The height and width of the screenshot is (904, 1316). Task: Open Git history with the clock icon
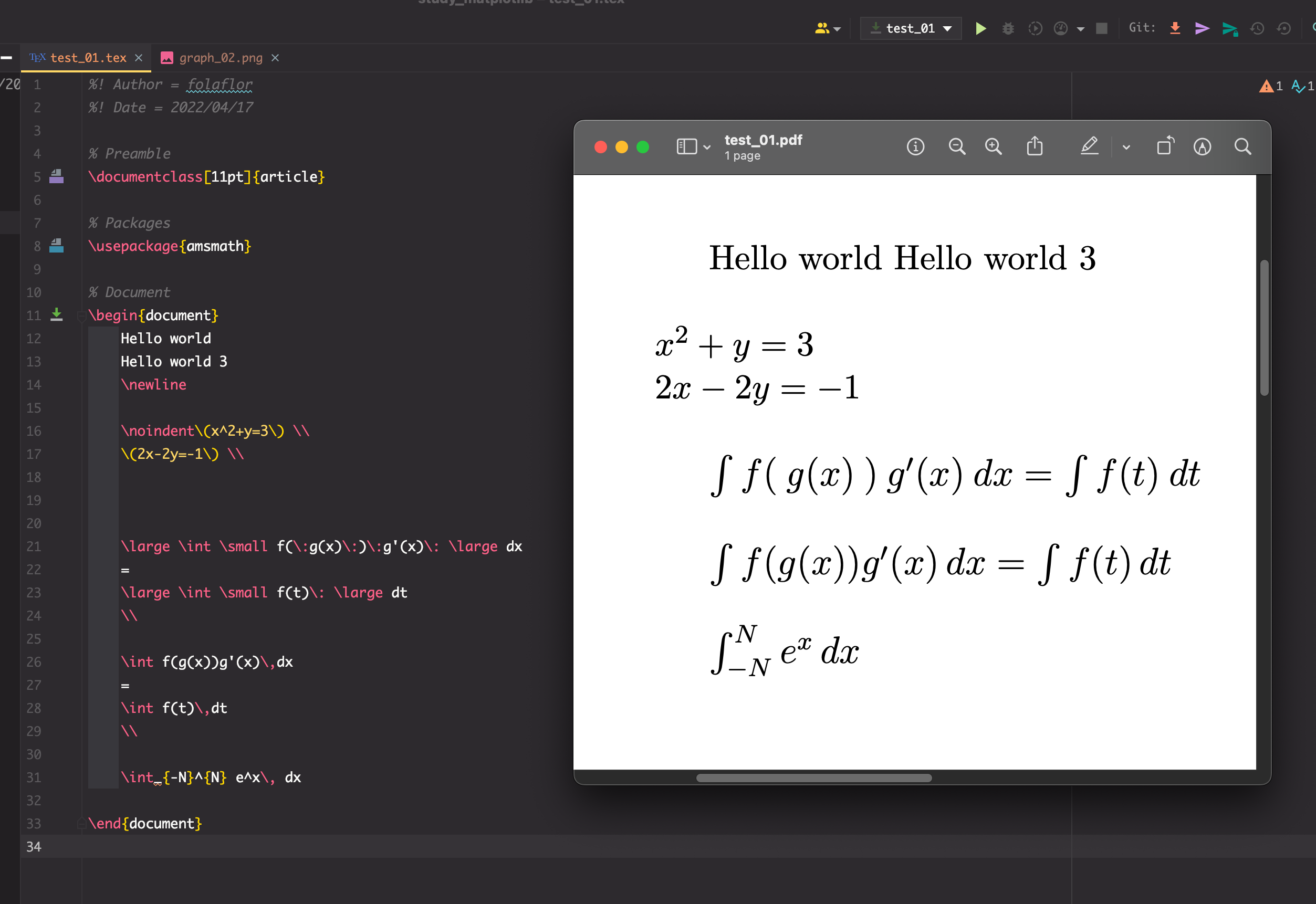(1257, 28)
